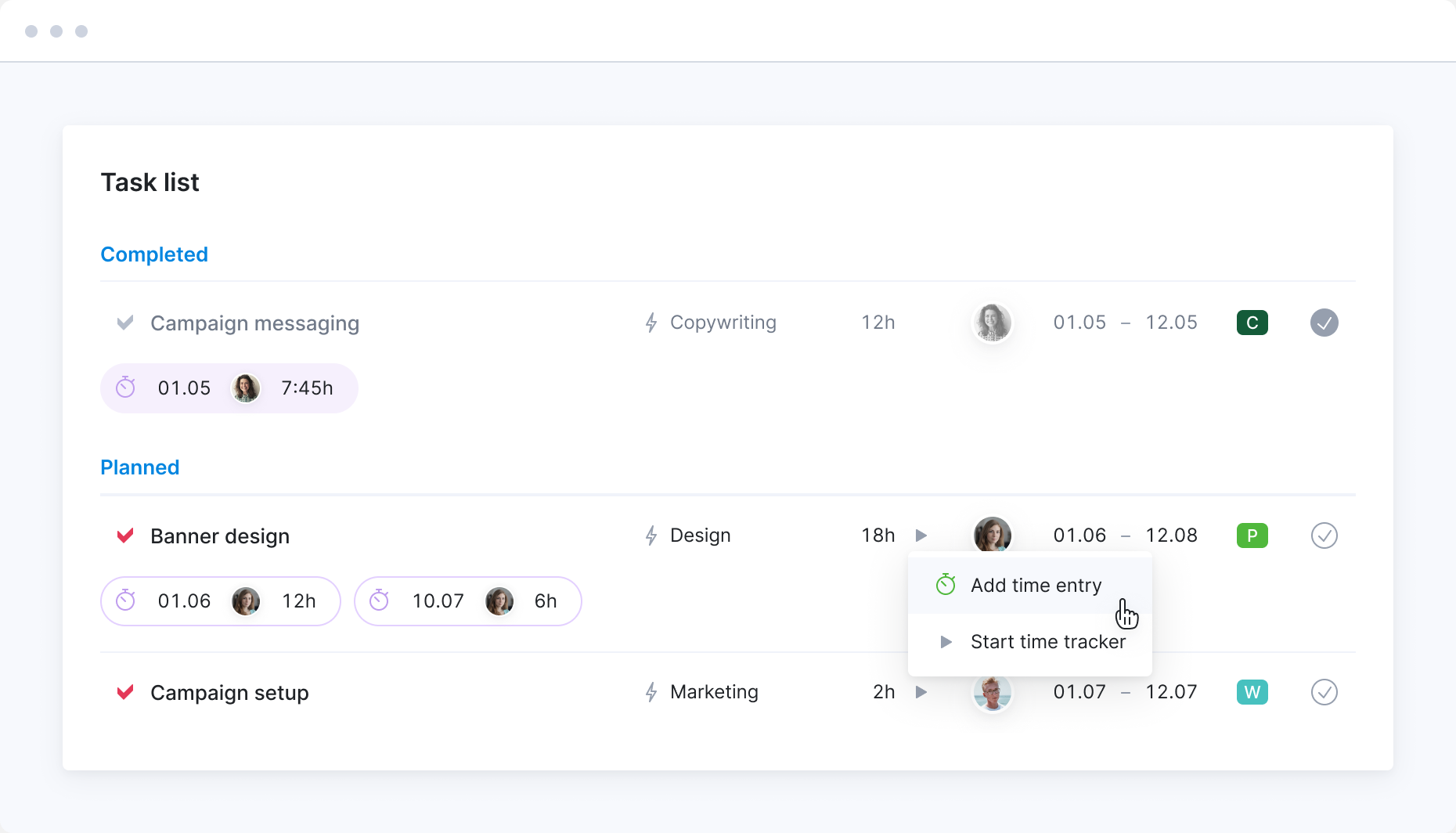The image size is (1456, 833).
Task: Click the stopwatch icon in the 01.06 12h entry
Action: click(125, 600)
